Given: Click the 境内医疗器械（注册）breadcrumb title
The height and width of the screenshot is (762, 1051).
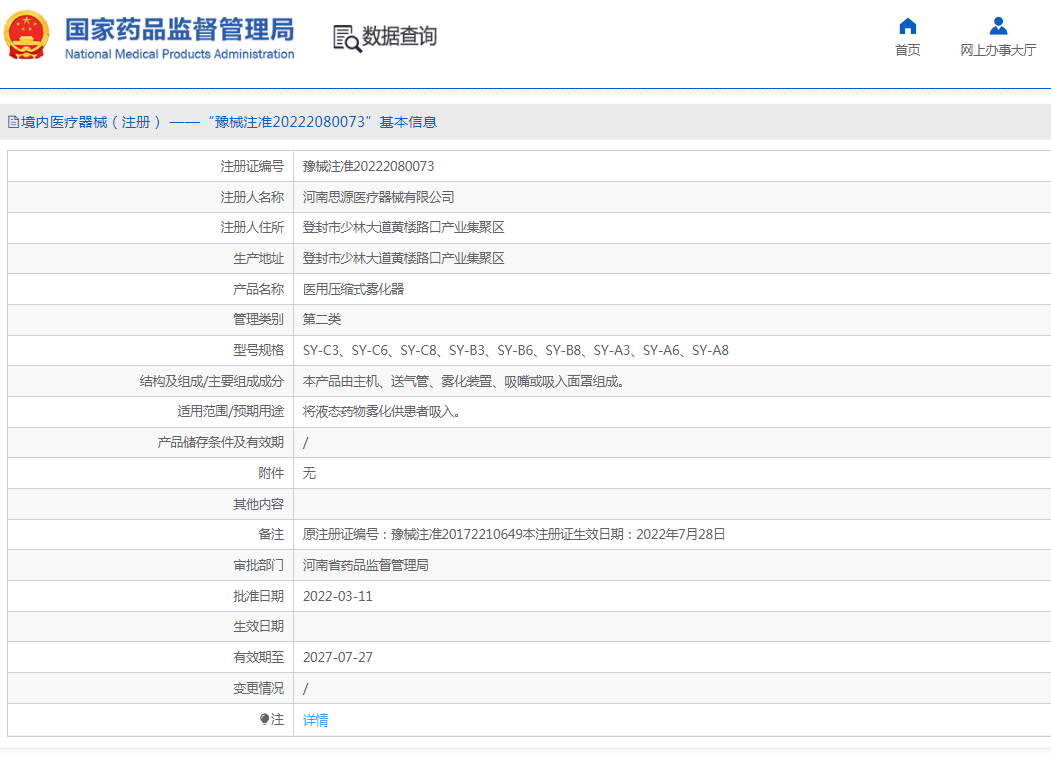Looking at the screenshot, I should pos(91,122).
